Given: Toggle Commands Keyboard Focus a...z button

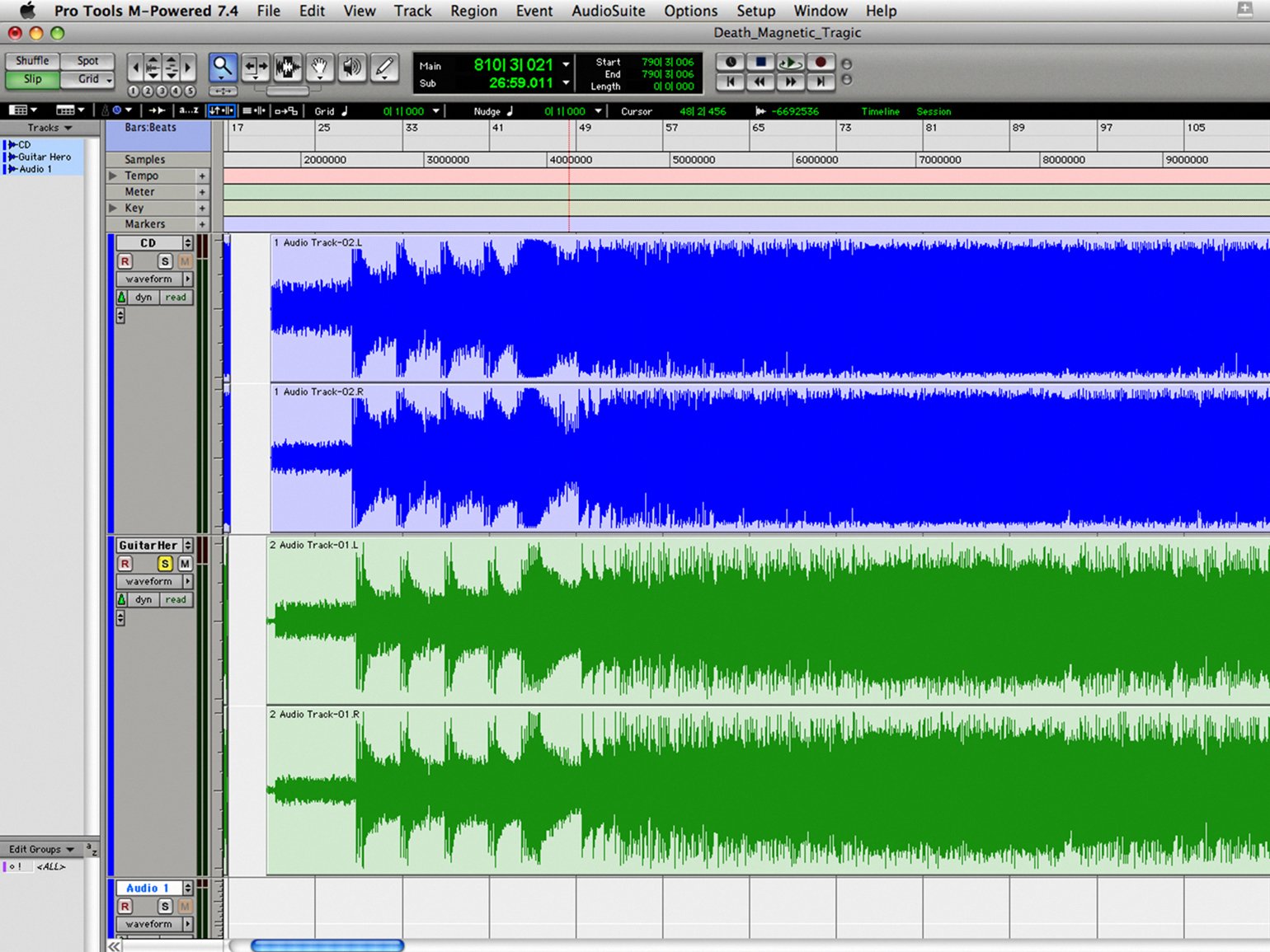Looking at the screenshot, I should pos(189,110).
